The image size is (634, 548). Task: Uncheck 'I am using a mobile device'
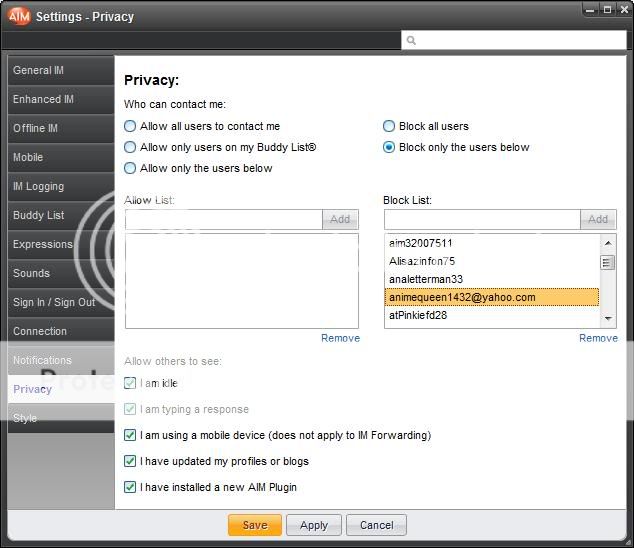pos(130,435)
